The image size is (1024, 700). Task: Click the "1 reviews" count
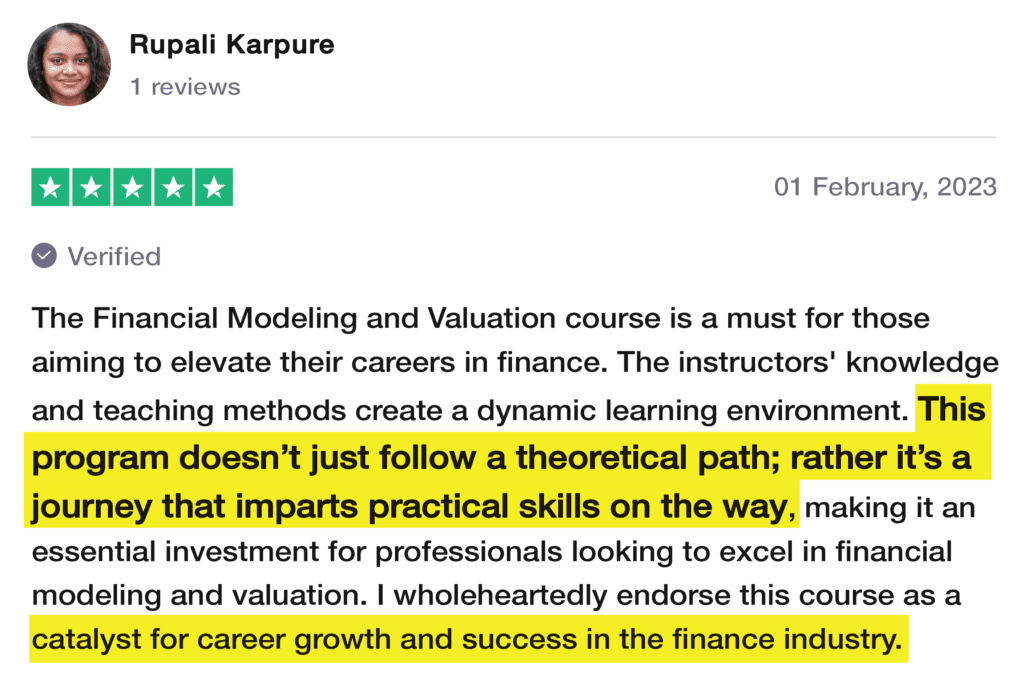click(x=185, y=87)
